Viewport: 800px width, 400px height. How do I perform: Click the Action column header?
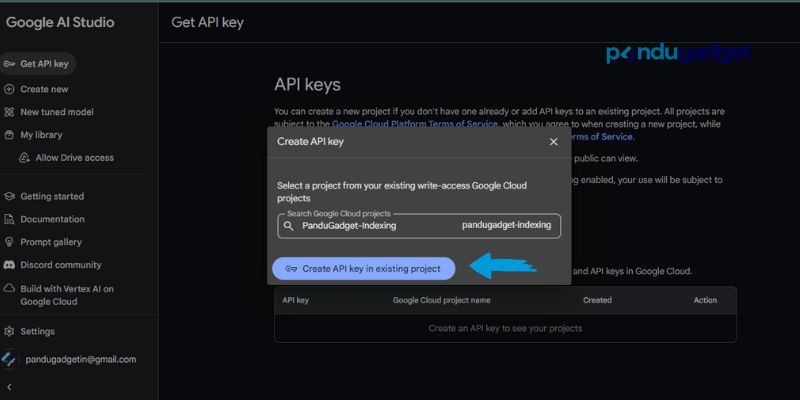click(705, 300)
